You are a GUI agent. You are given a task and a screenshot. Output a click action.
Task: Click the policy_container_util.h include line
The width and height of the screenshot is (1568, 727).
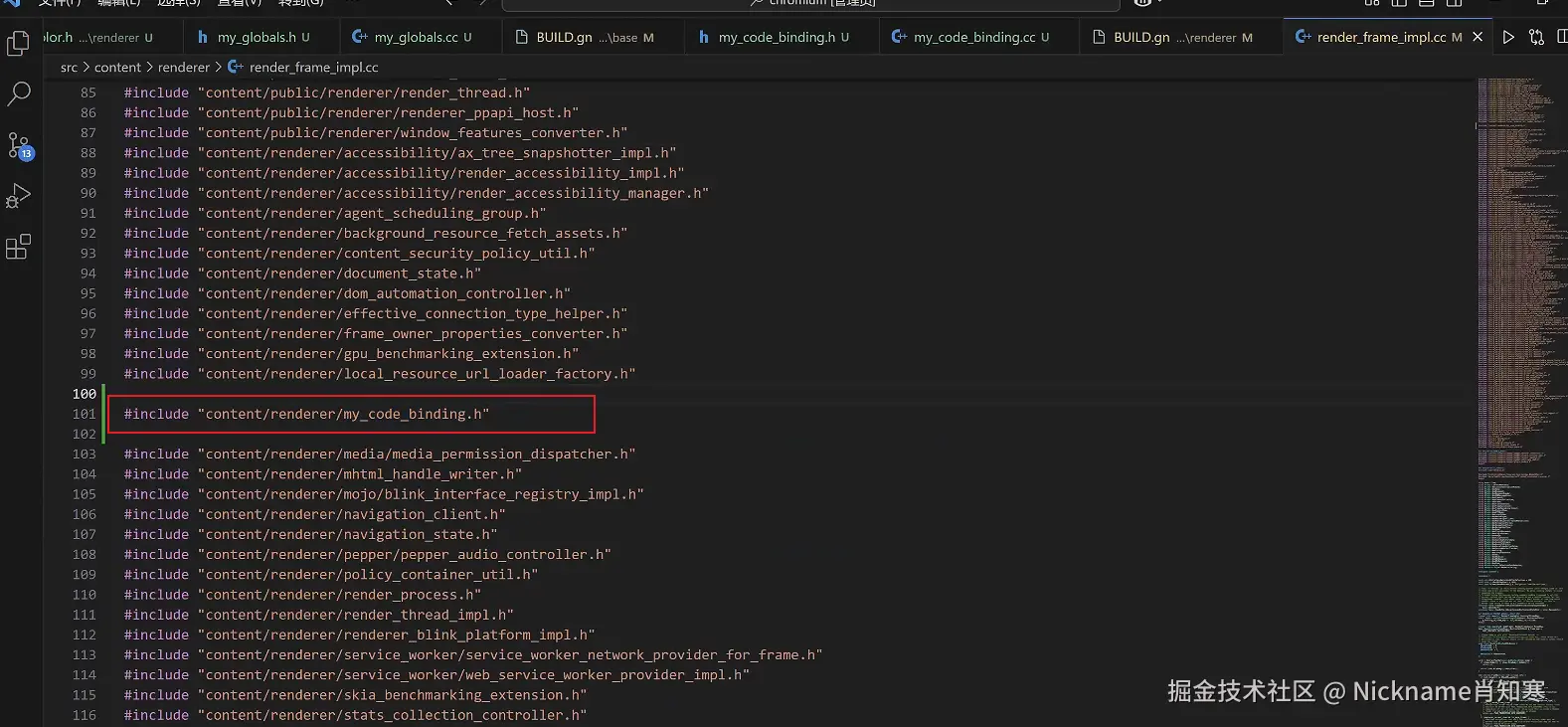331,575
